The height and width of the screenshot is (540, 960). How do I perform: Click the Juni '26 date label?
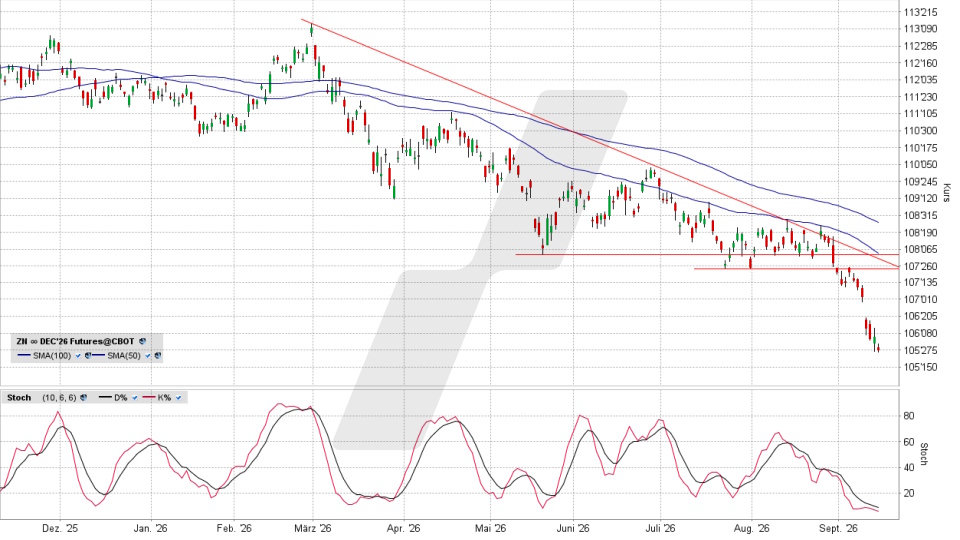click(x=573, y=528)
